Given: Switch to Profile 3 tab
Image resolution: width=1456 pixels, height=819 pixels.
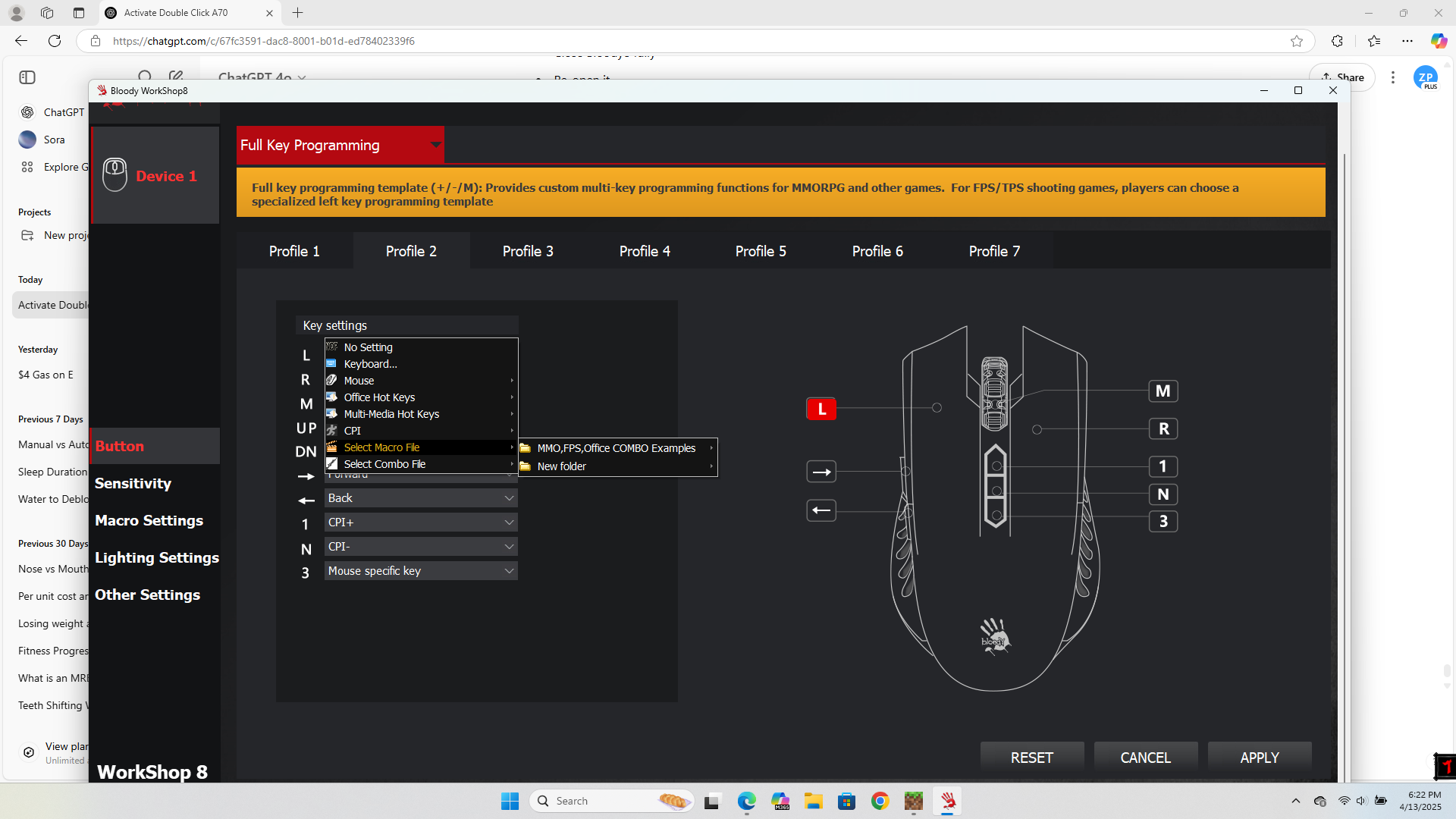Looking at the screenshot, I should (x=528, y=251).
